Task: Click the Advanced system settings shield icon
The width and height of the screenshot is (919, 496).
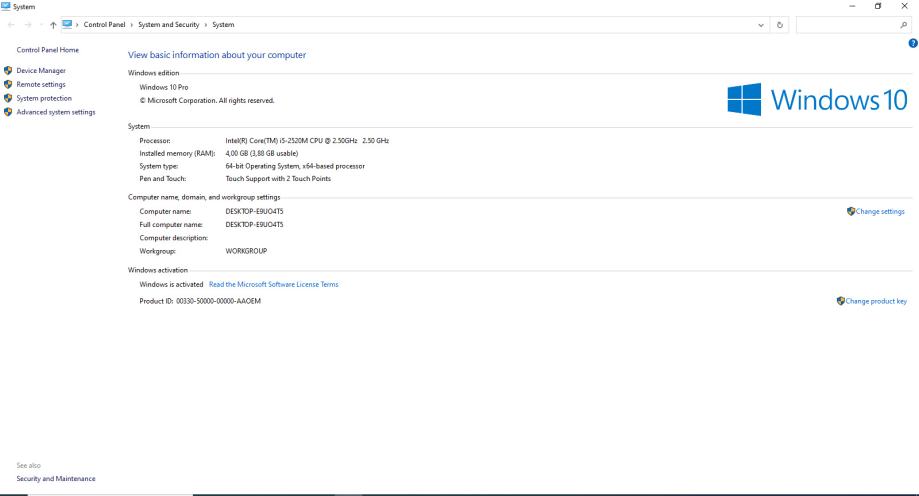Action: [x=8, y=112]
